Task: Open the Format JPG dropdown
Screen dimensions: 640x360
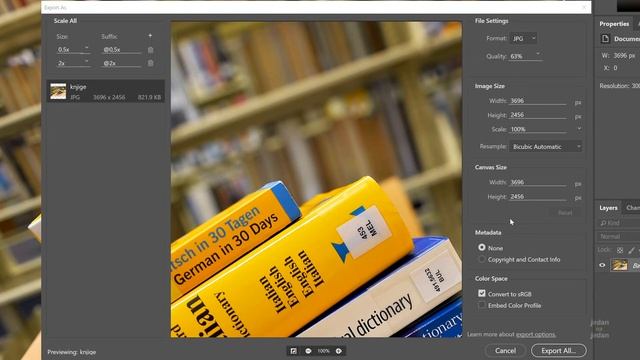Action: click(524, 38)
